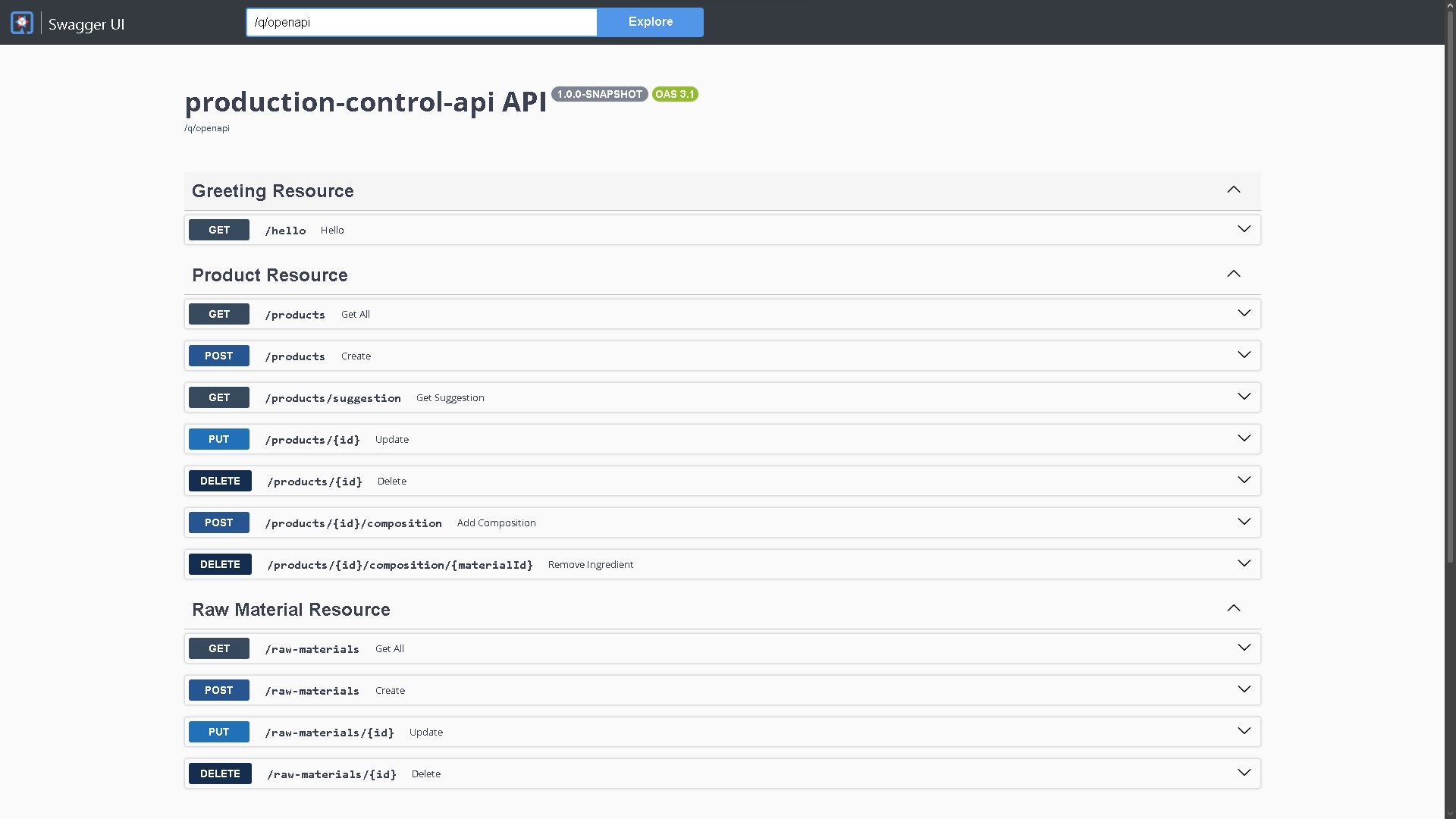The height and width of the screenshot is (819, 1456).
Task: Click the 1.0.0-SNAPSHOT version badge
Action: 599,94
